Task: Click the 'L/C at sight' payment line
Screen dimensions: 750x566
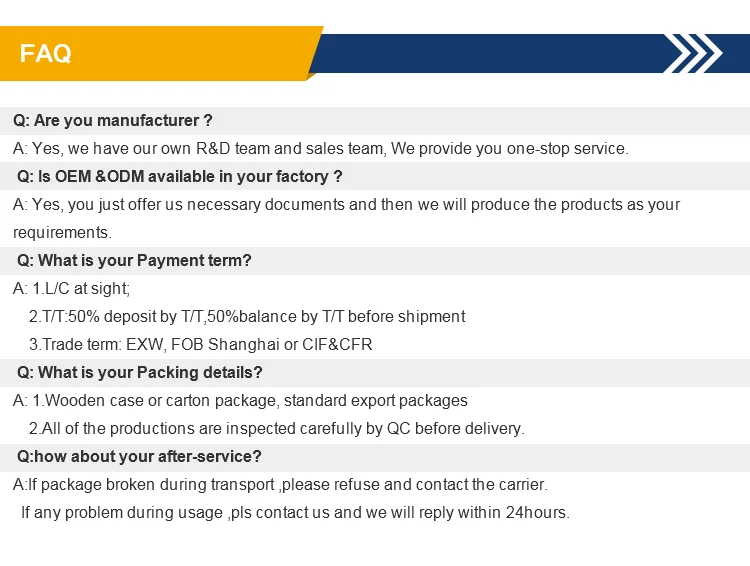Action: point(71,289)
